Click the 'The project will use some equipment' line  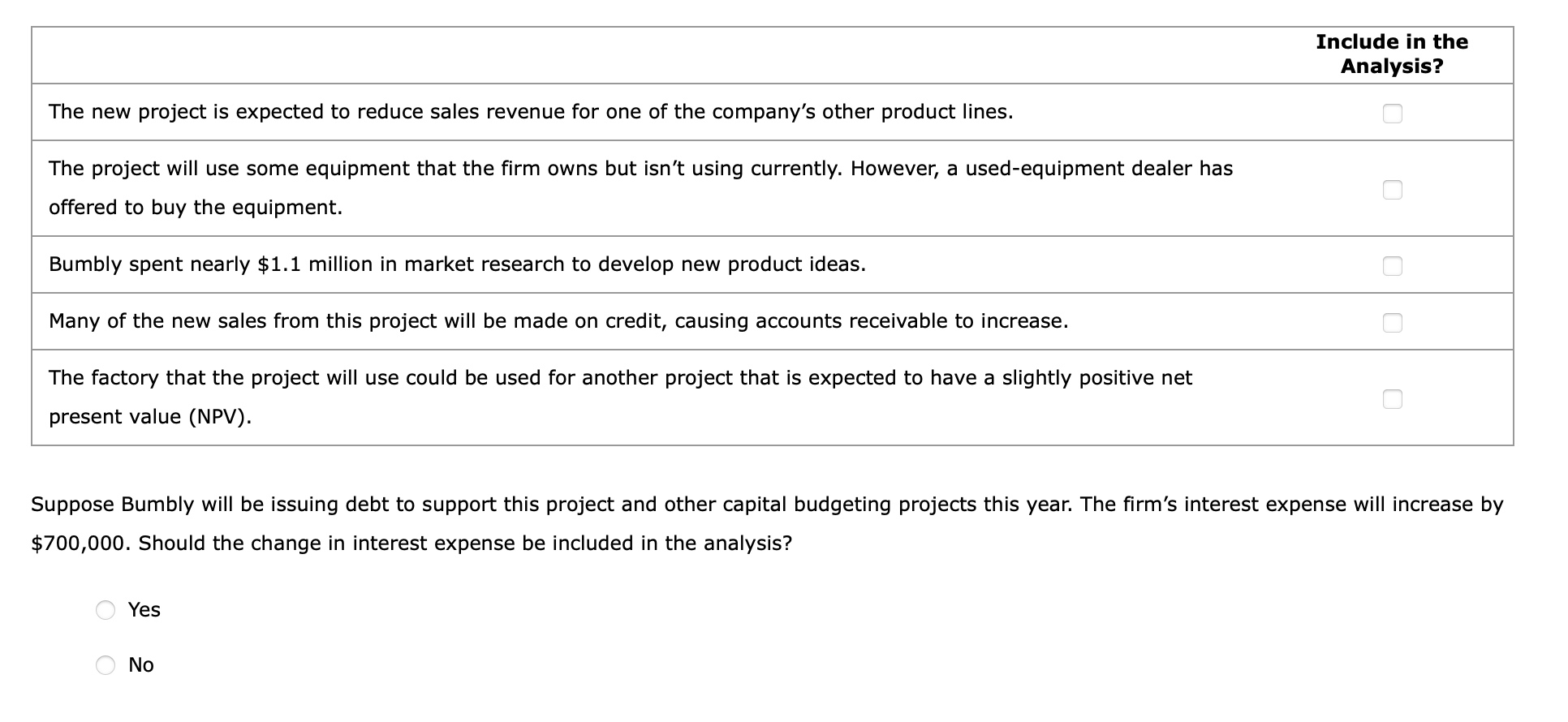click(640, 169)
